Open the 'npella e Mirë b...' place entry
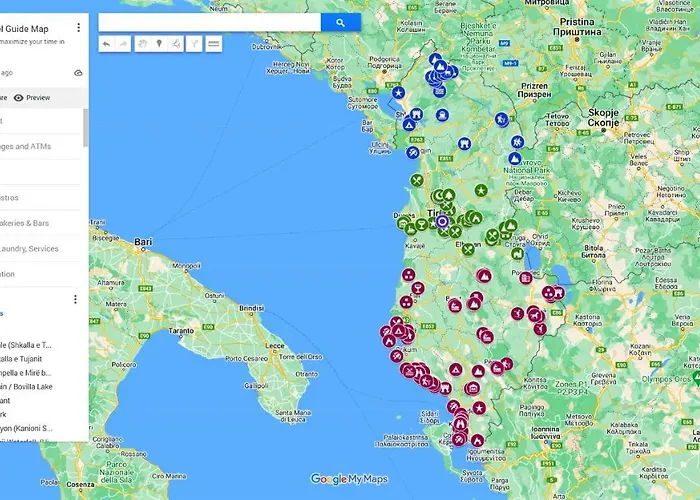 point(26,373)
